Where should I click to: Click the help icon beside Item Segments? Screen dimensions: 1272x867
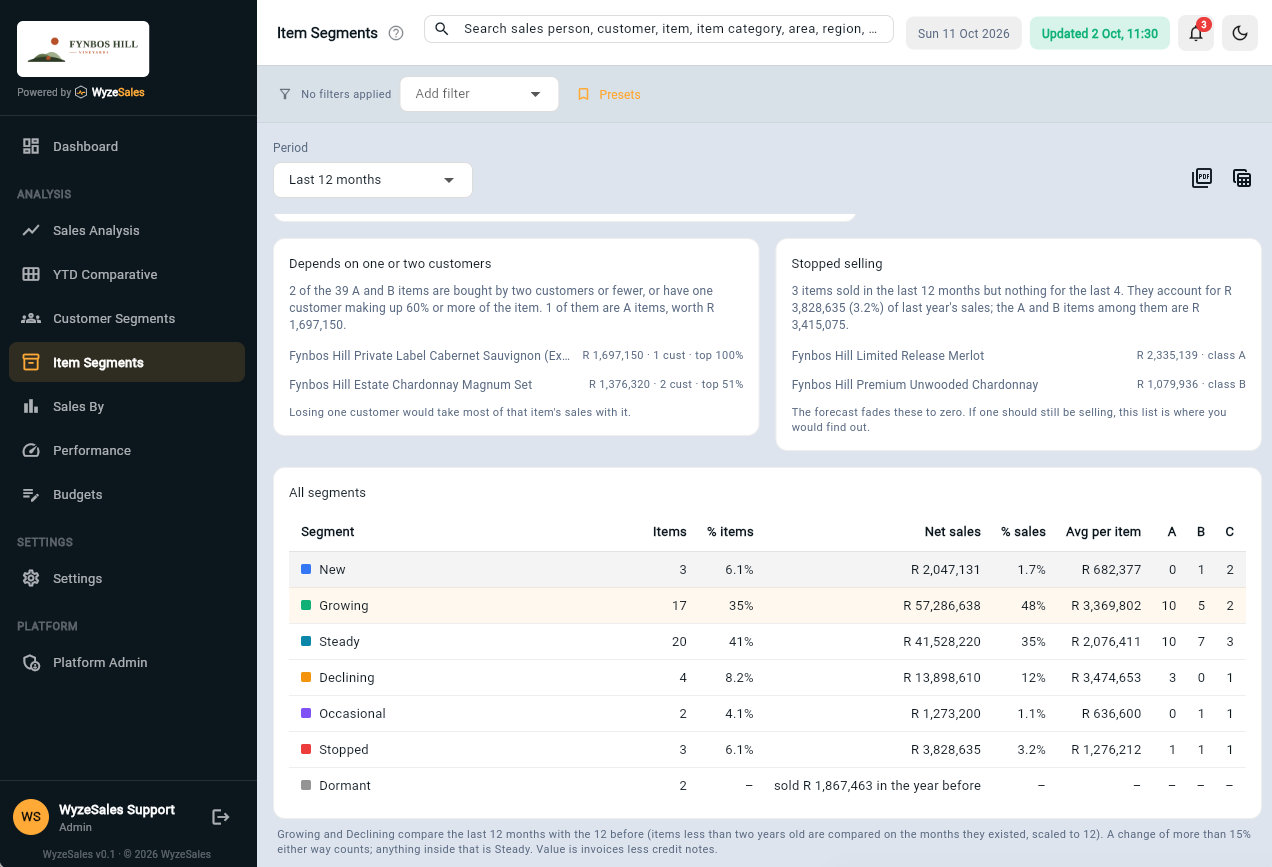pyautogui.click(x=396, y=33)
